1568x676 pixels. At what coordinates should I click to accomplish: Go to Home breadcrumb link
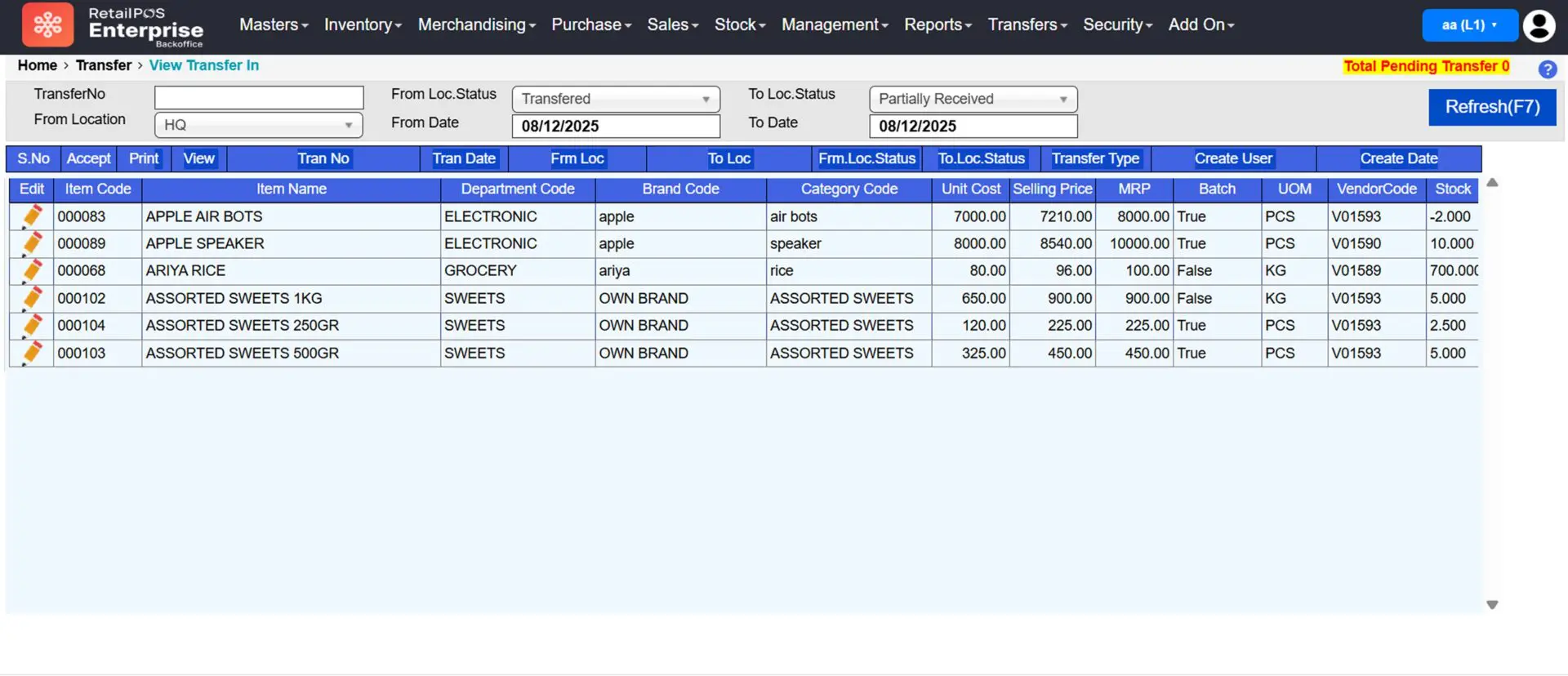(38, 65)
